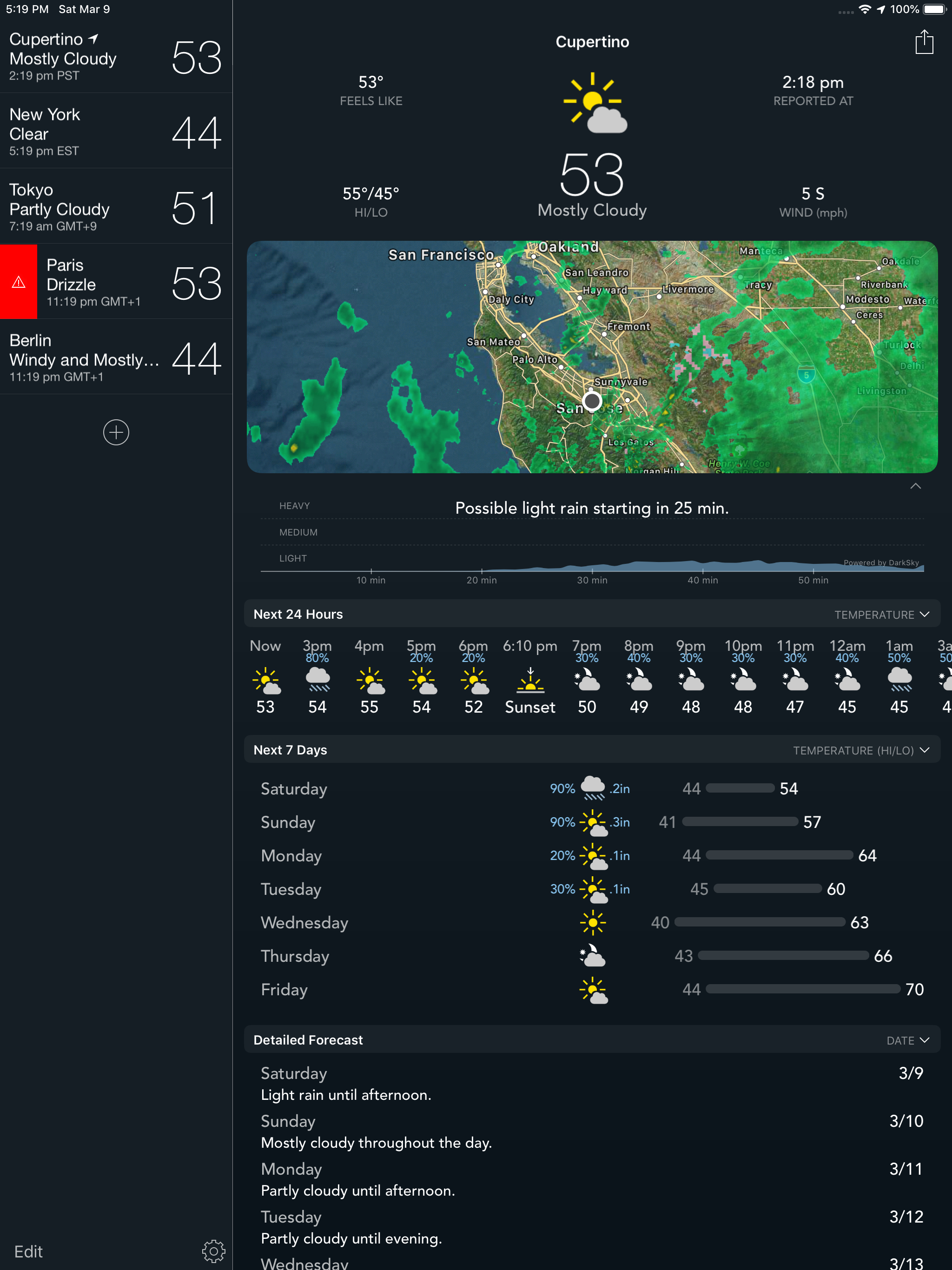Tap the Paris red weather alert icon
This screenshot has height=1270, width=952.
(19, 282)
